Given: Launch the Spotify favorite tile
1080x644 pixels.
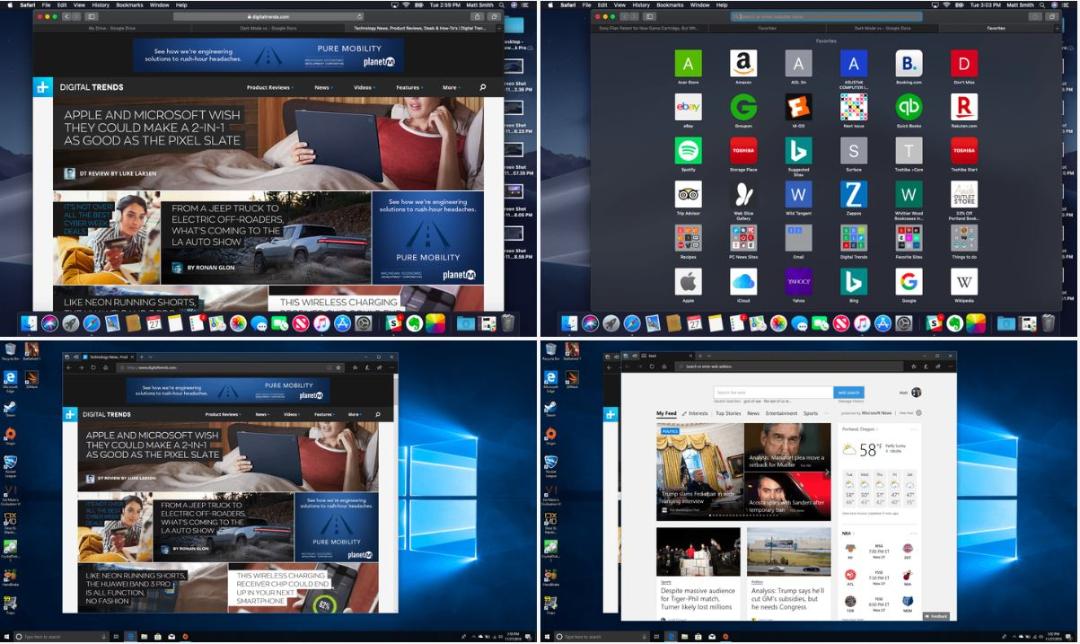Looking at the screenshot, I should pos(688,151).
